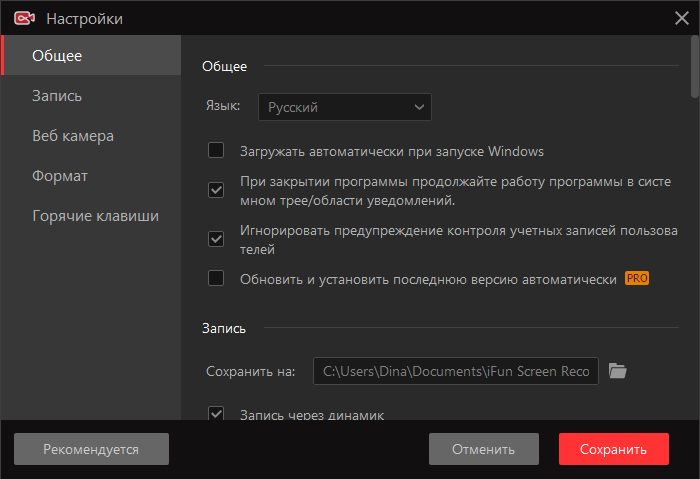This screenshot has width=700, height=479.
Task: Click the orange PRO badge
Action: tap(637, 278)
